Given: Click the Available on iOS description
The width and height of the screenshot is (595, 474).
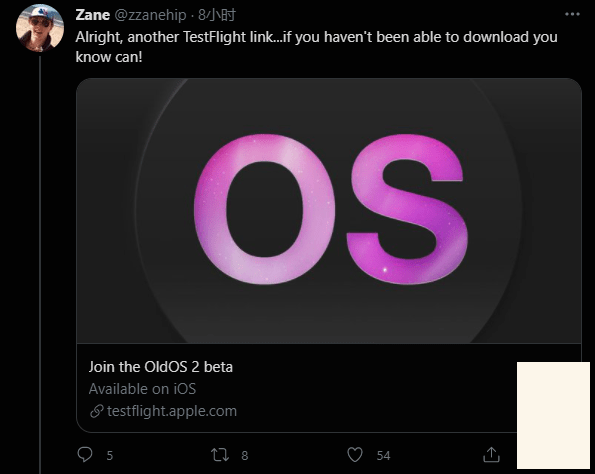Looking at the screenshot, I should click(x=142, y=389).
